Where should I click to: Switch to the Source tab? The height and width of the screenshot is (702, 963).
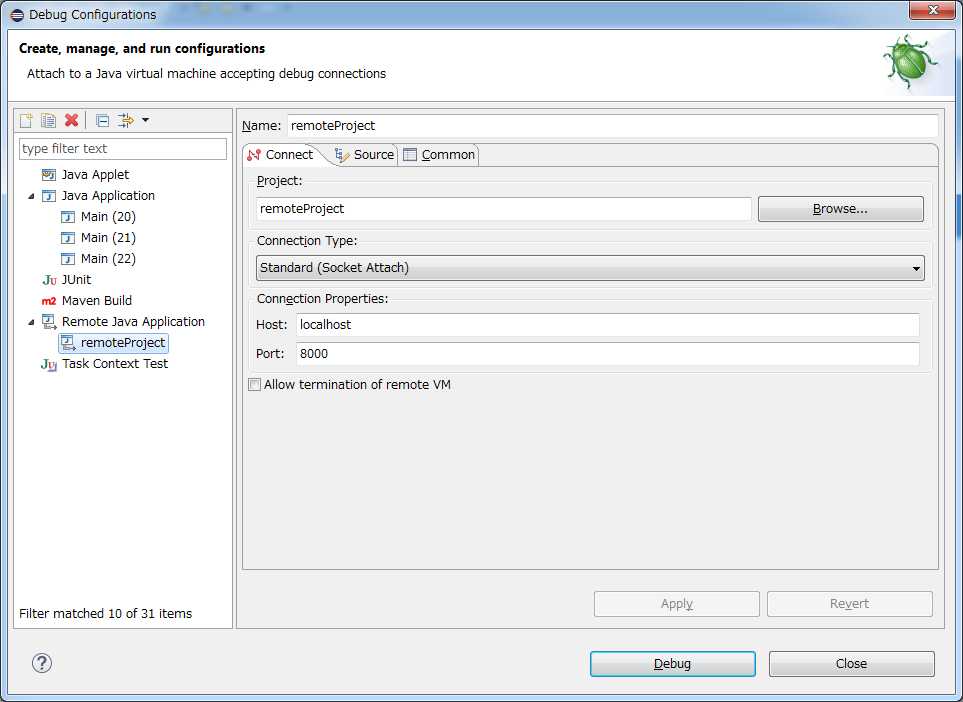tap(364, 155)
